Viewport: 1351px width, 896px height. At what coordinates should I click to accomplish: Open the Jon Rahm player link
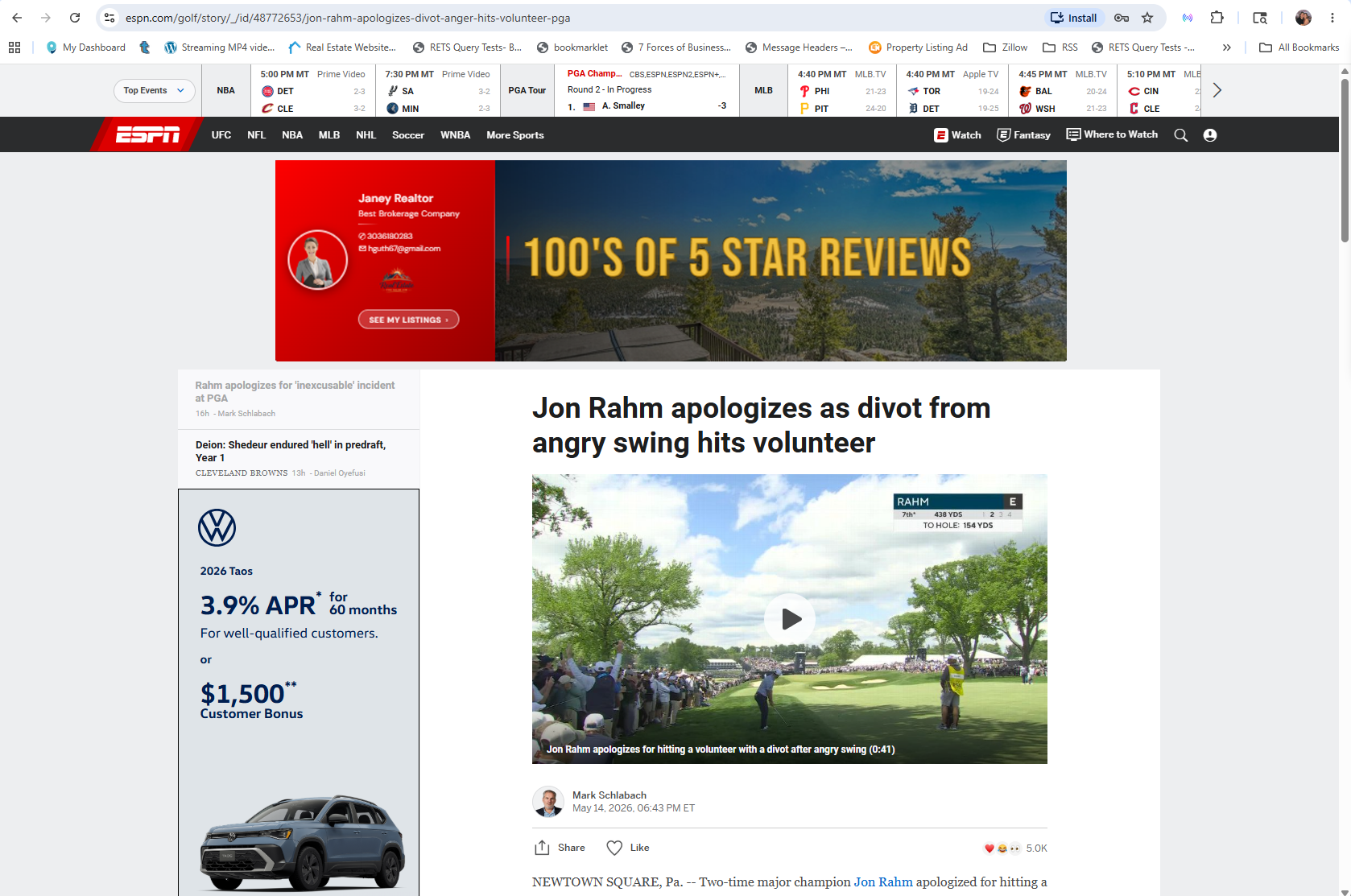(x=883, y=882)
